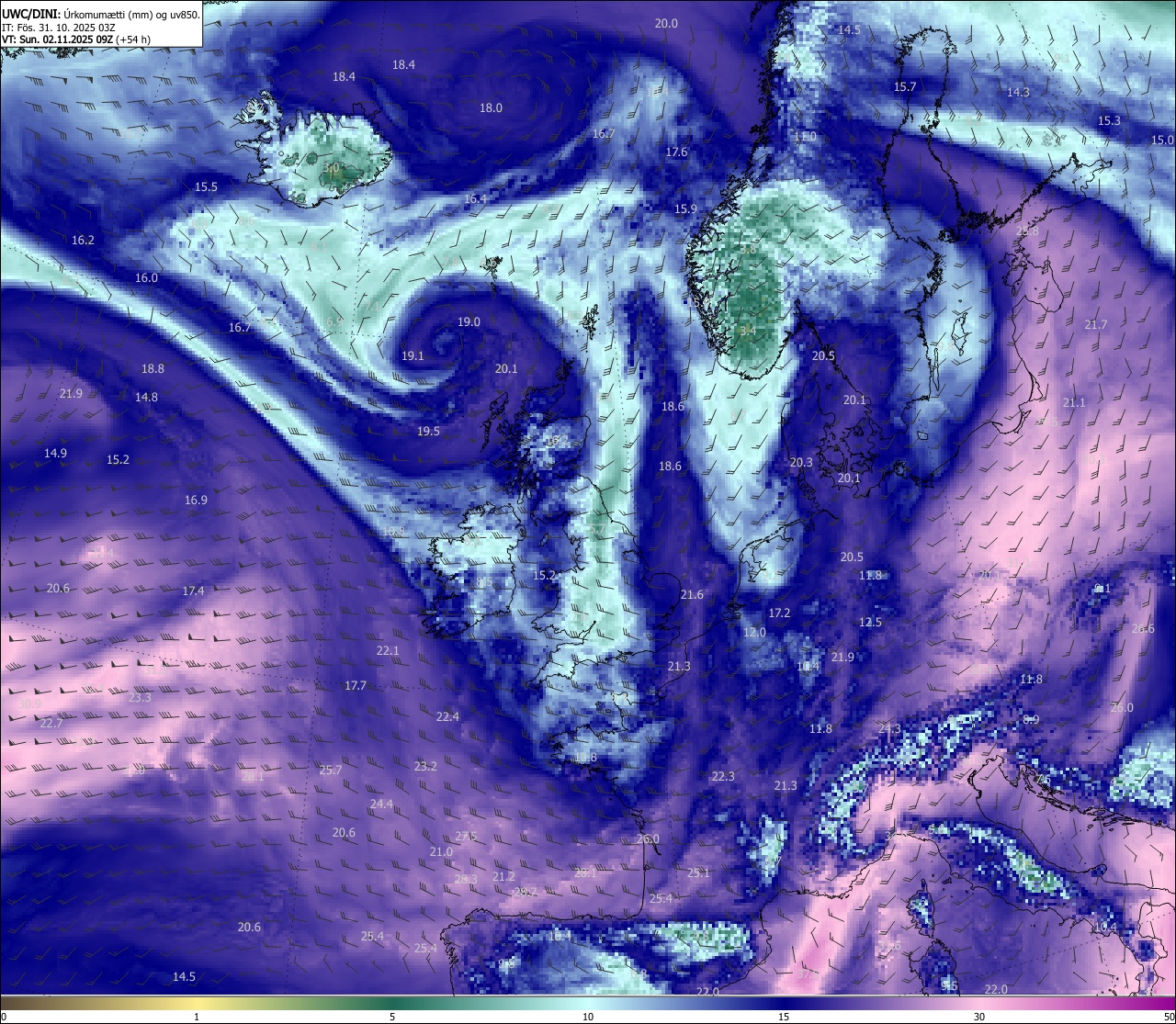Click the 16.2 value label

point(83,240)
